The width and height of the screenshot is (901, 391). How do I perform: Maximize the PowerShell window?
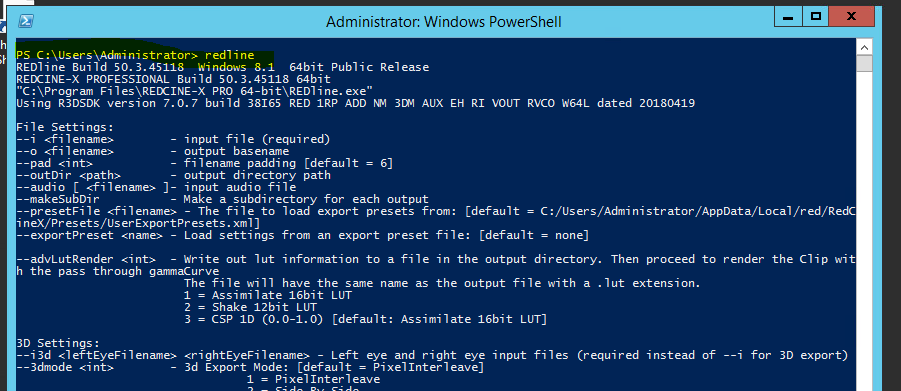pos(815,17)
